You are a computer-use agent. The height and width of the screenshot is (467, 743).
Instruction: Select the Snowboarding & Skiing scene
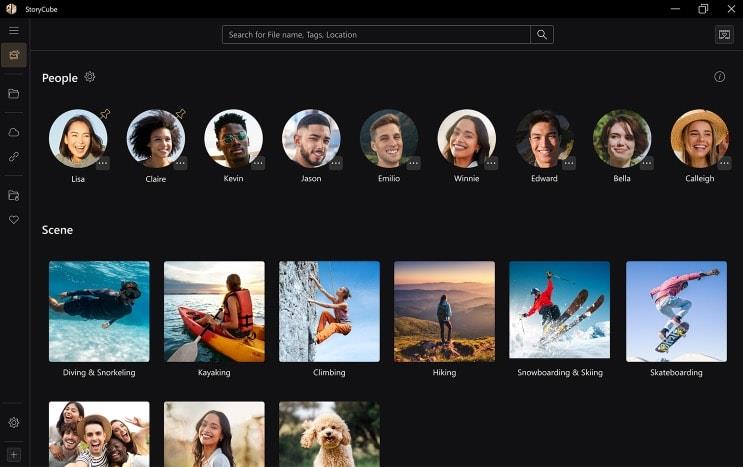(559, 311)
